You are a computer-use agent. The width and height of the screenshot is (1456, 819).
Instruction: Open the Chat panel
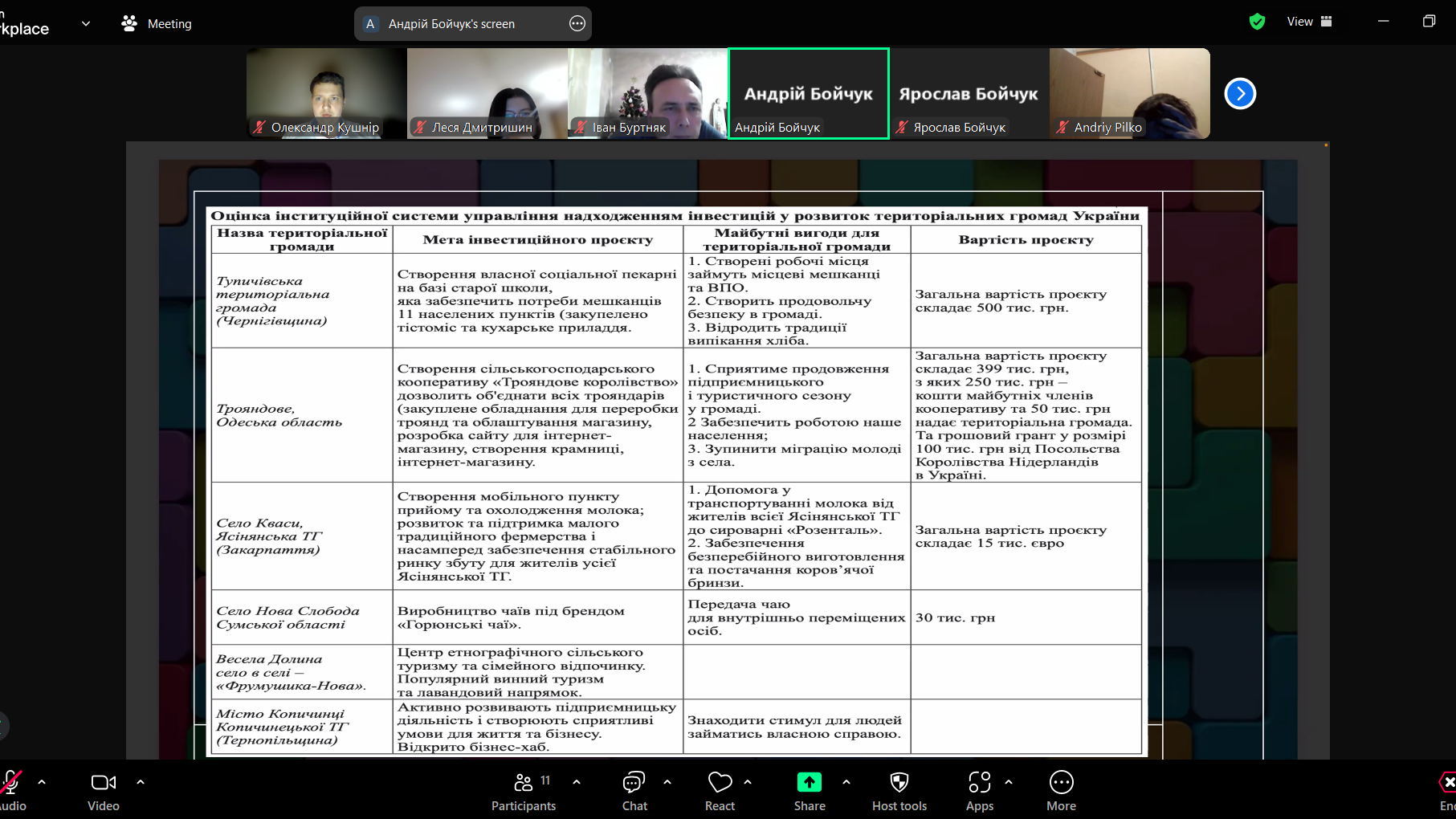click(x=634, y=791)
